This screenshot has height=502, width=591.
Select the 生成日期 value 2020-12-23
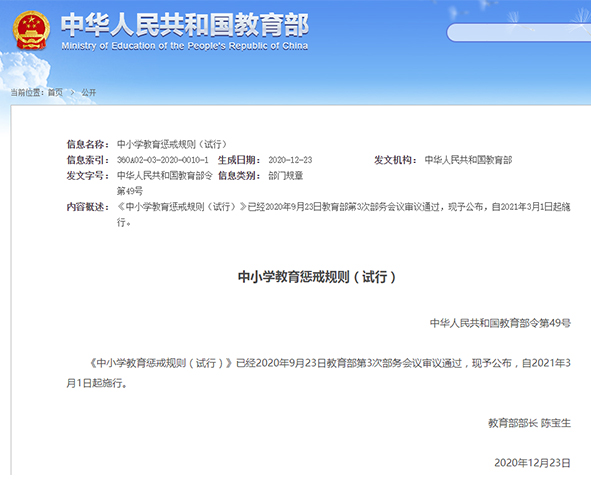point(290,160)
